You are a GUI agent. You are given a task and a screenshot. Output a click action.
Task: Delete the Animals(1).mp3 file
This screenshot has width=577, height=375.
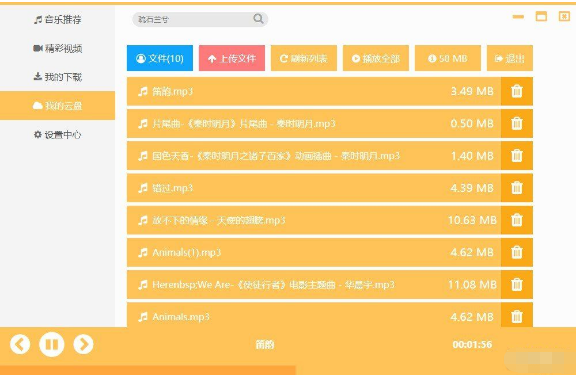517,252
